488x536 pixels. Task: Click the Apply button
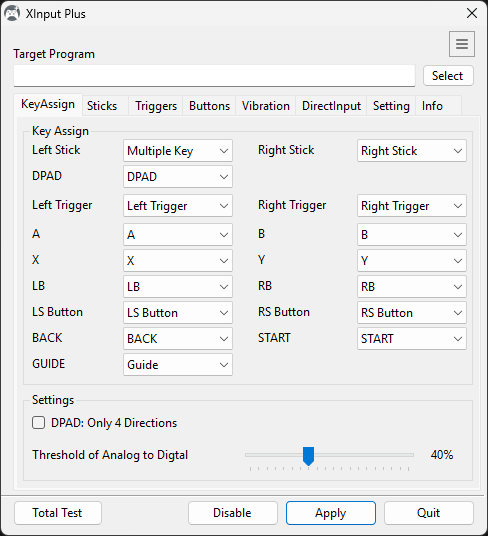330,513
